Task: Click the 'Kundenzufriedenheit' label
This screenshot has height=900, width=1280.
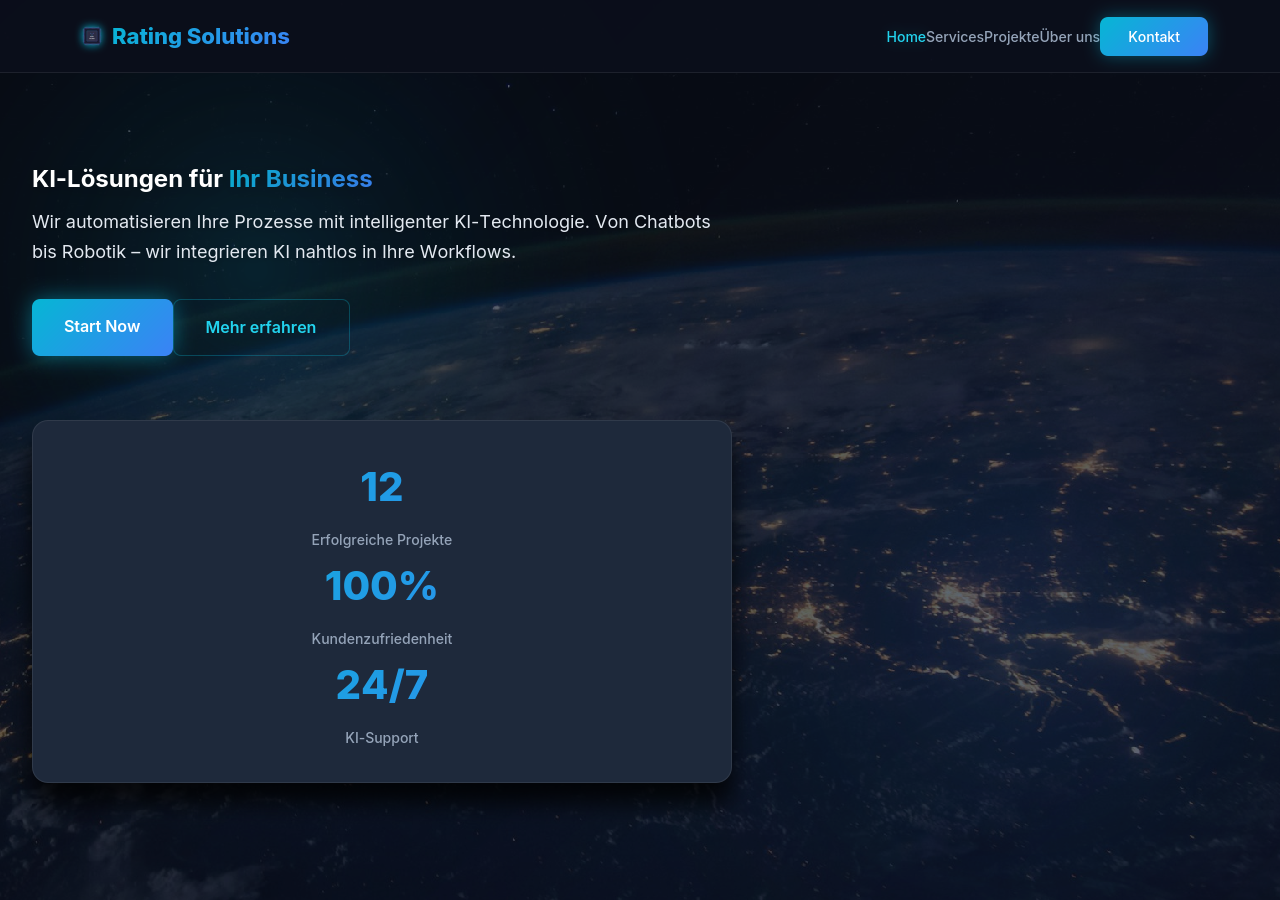Action: click(x=382, y=639)
